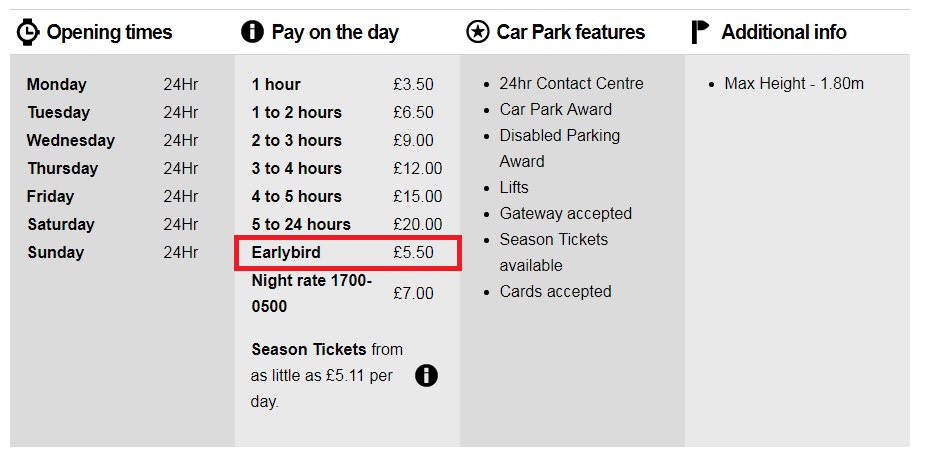Click the 1 hour £3.50 price
The image size is (936, 456).
413,84
